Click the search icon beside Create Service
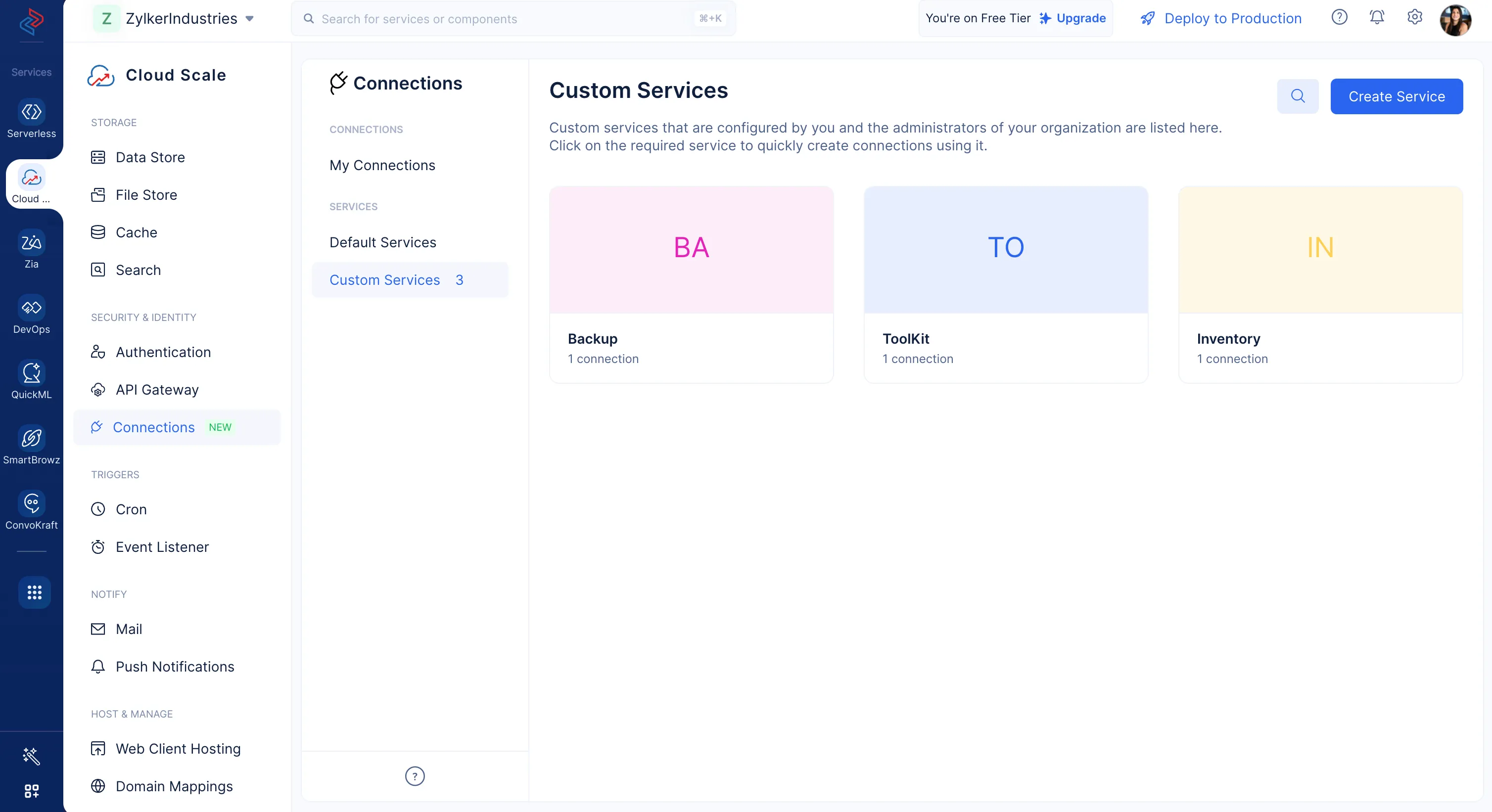 pyautogui.click(x=1298, y=96)
